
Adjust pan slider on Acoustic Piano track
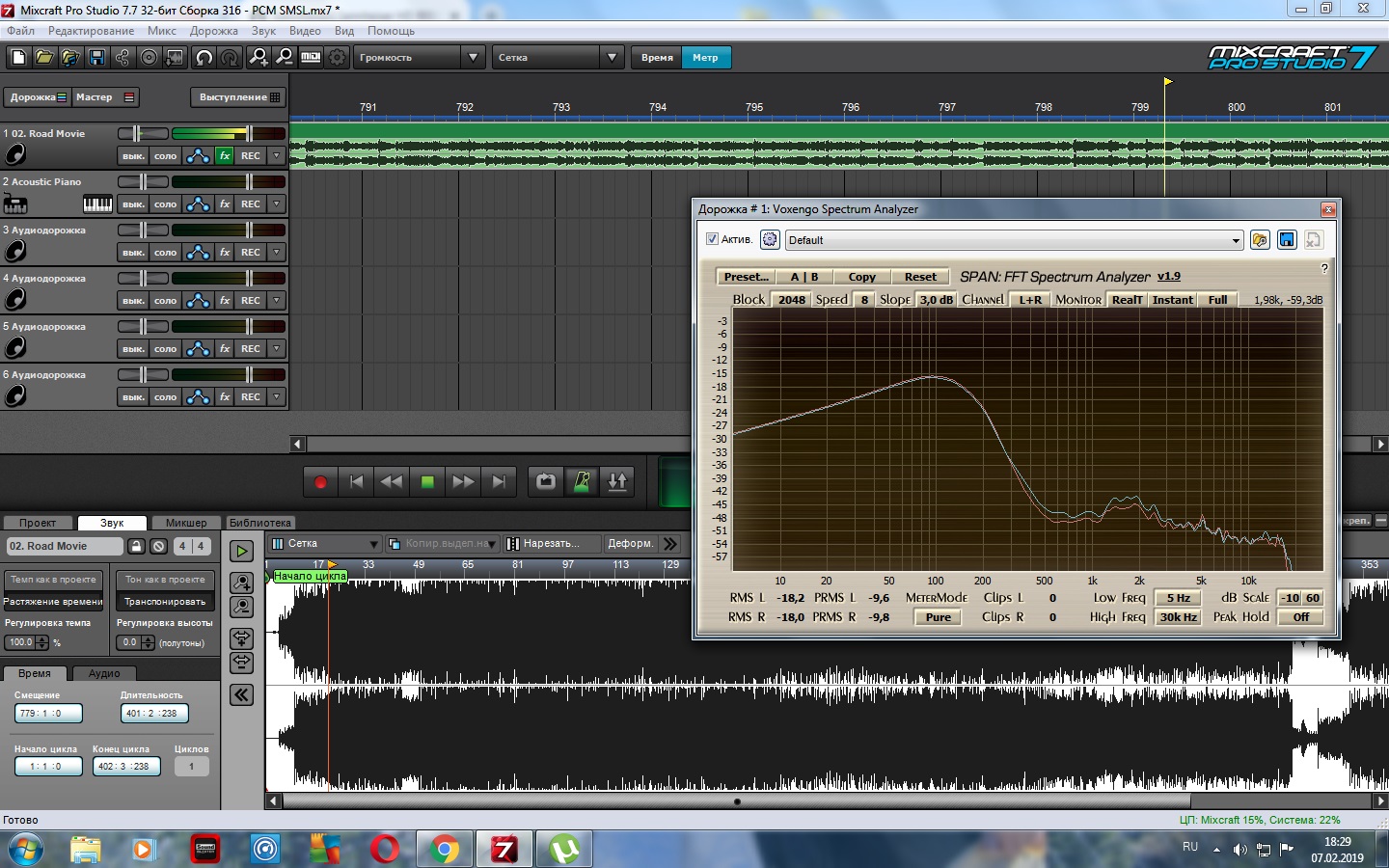pyautogui.click(x=143, y=181)
